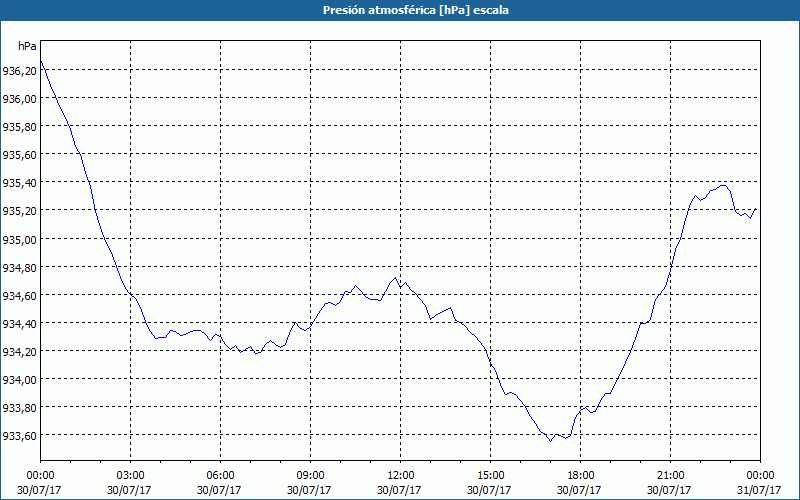Click the 00:00 time label dated 30/07/17
The width and height of the screenshot is (800, 500).
tap(40, 476)
